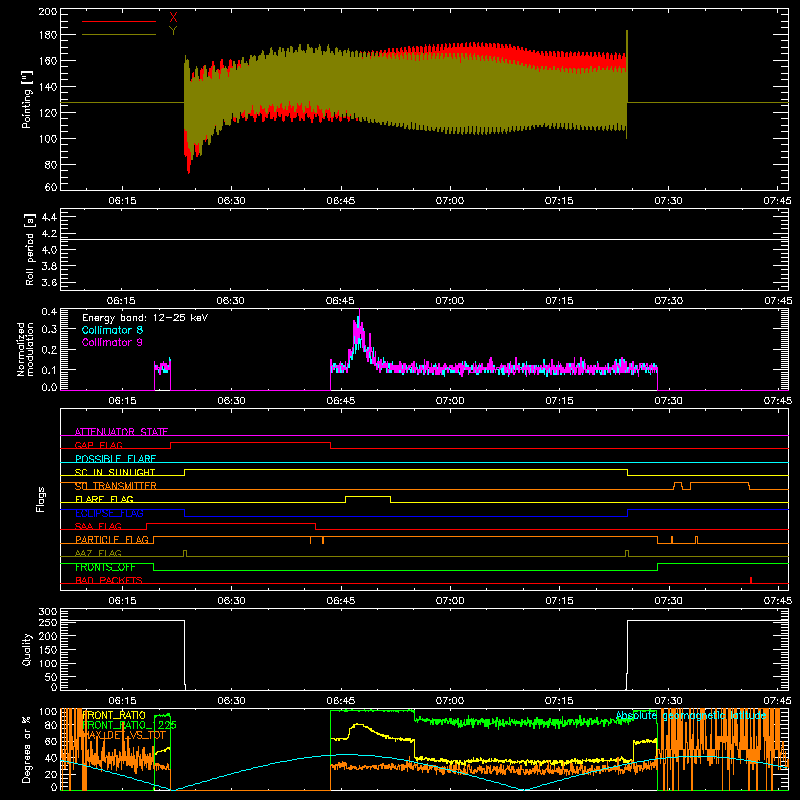Viewport: 800px width, 800px height.
Task: Select the Collimator 9 legend entry
Action: 112,342
